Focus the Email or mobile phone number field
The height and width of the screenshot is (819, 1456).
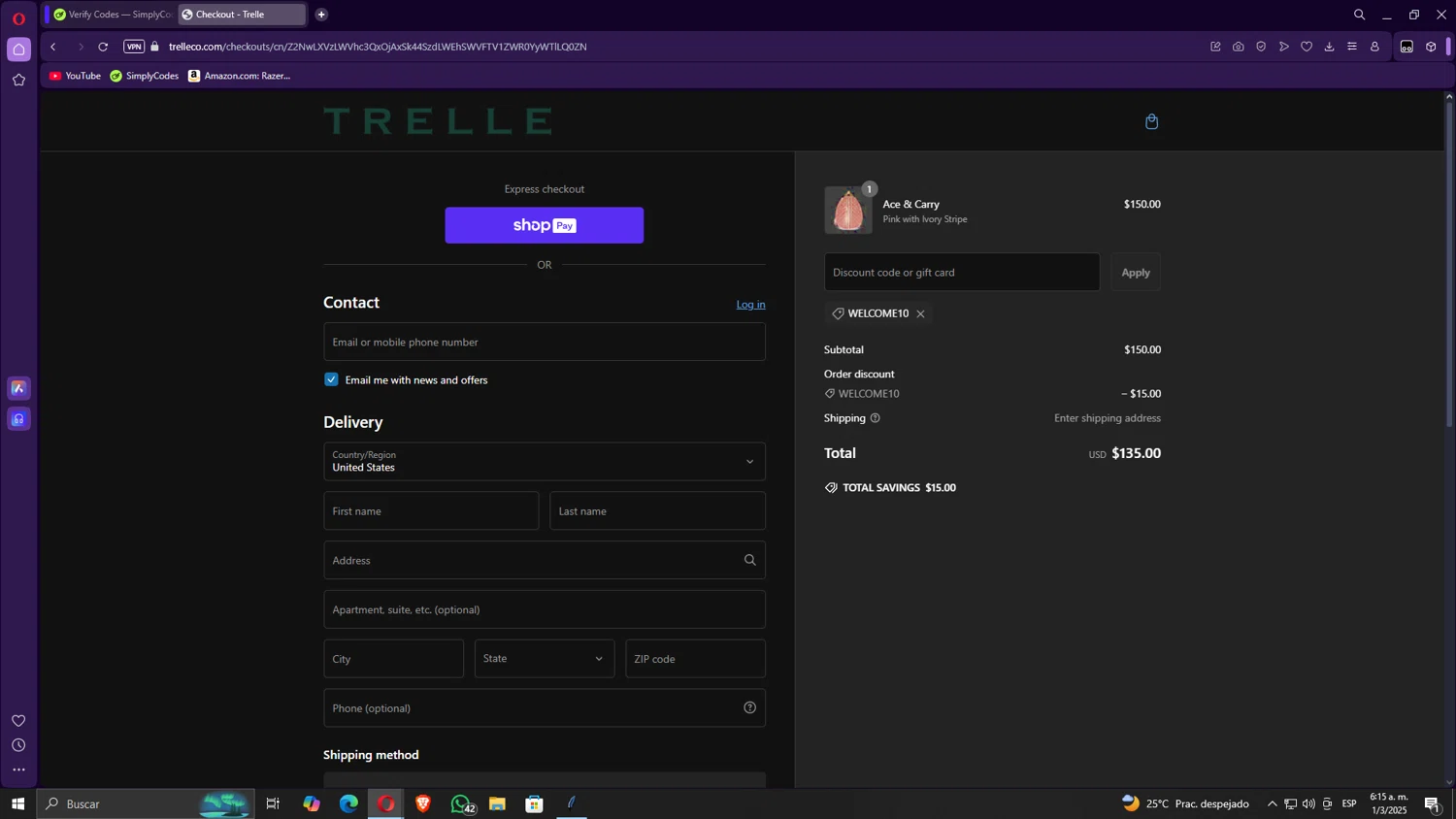point(544,342)
